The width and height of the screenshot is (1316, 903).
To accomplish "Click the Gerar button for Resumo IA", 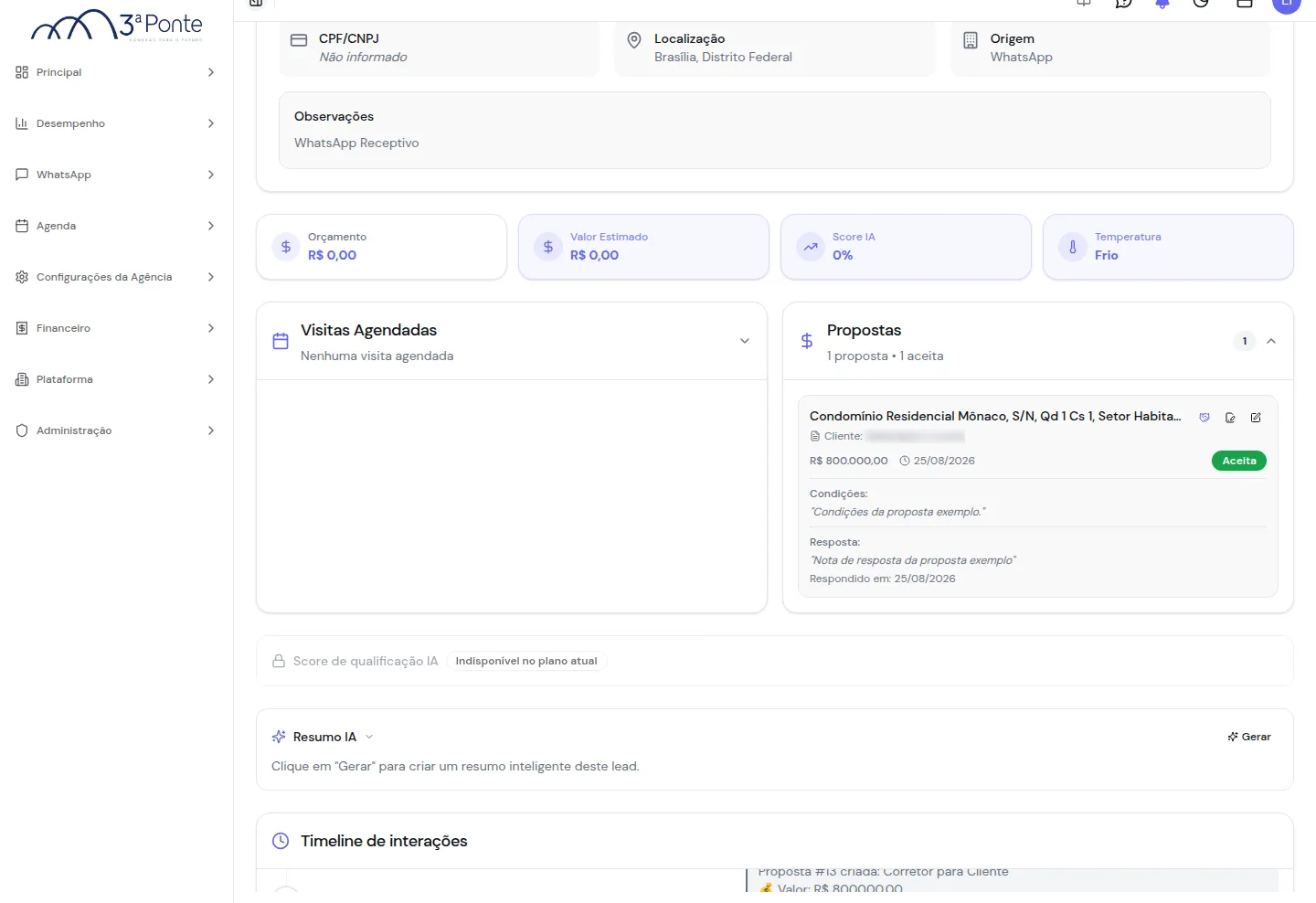I will pos(1249,737).
